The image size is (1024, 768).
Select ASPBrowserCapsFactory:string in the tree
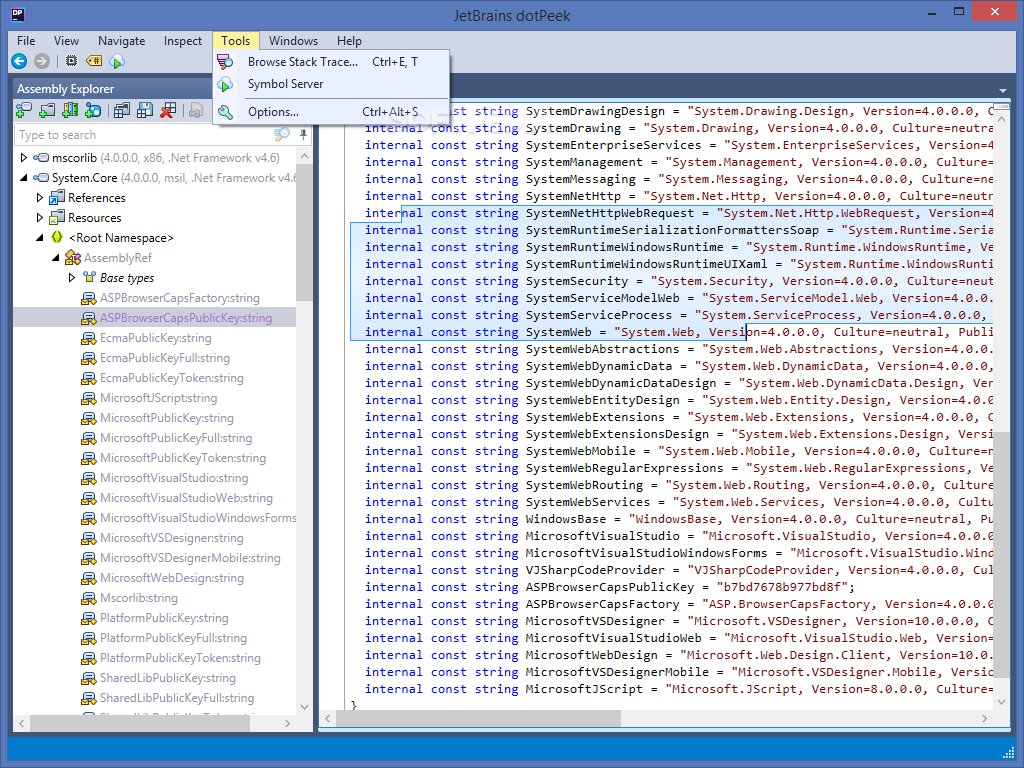[x=180, y=298]
